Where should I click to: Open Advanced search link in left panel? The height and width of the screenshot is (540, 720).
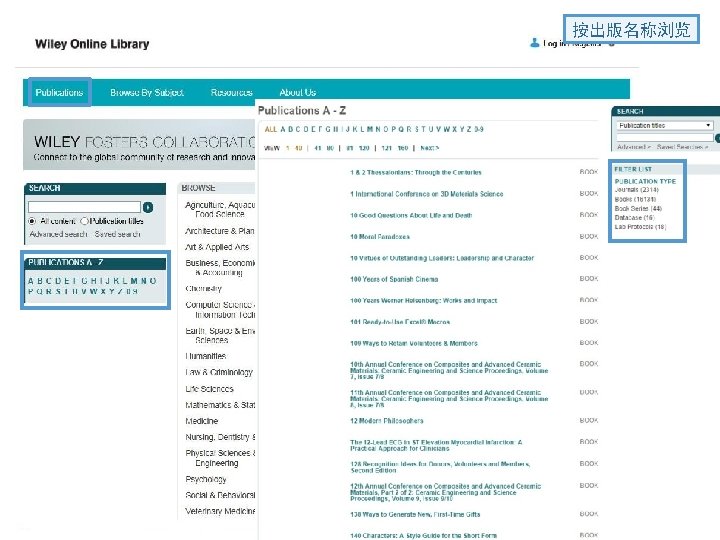point(58,234)
